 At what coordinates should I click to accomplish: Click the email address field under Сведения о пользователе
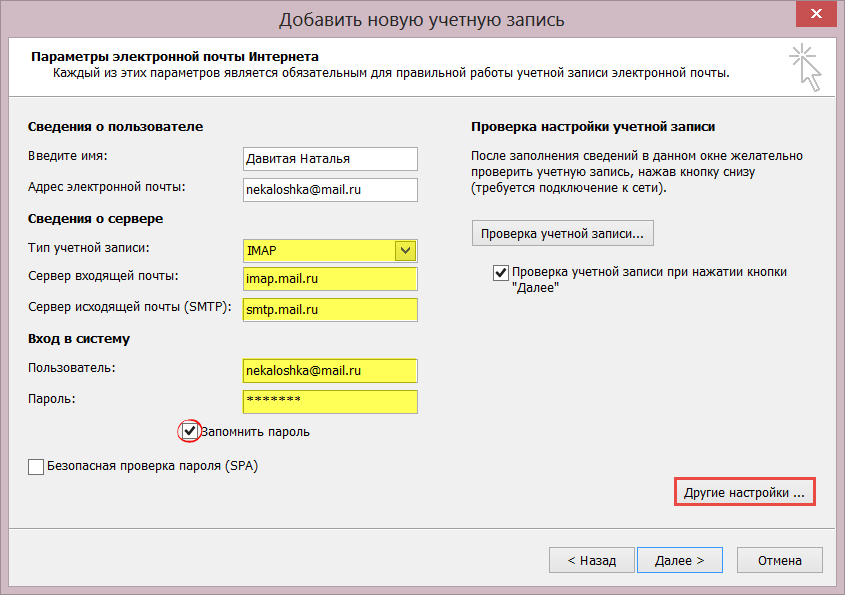click(x=330, y=190)
